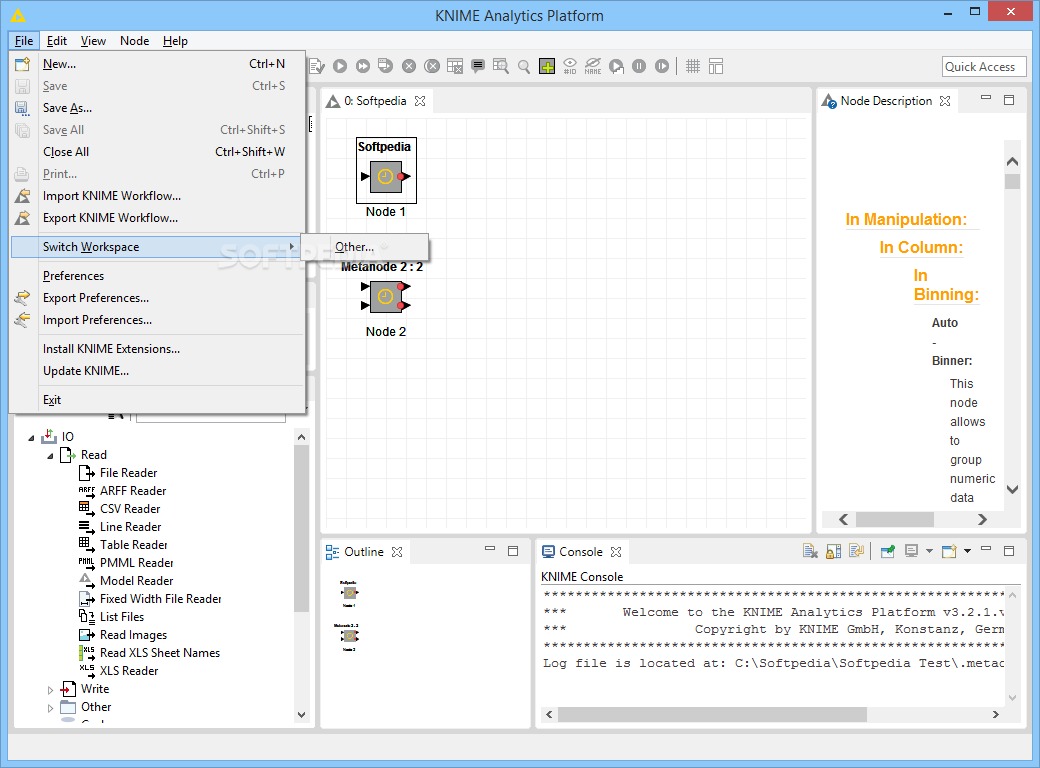
Task: Click the step loop execution icon
Action: pyautogui.click(x=616, y=66)
